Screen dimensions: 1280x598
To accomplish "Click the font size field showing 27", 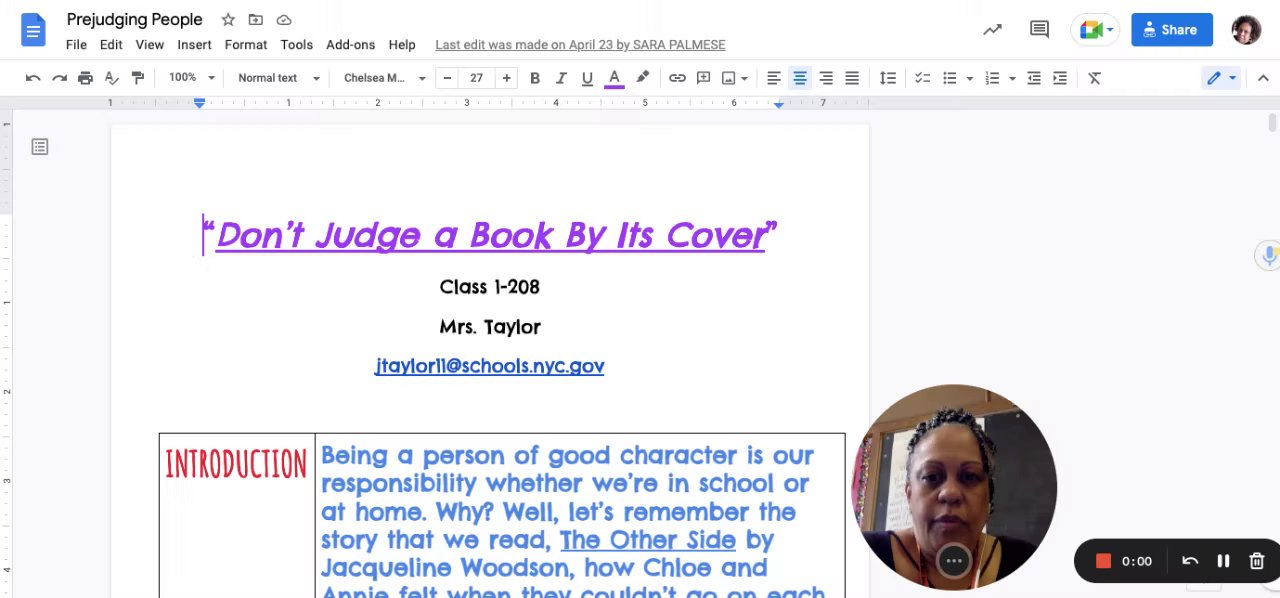I will pos(476,78).
